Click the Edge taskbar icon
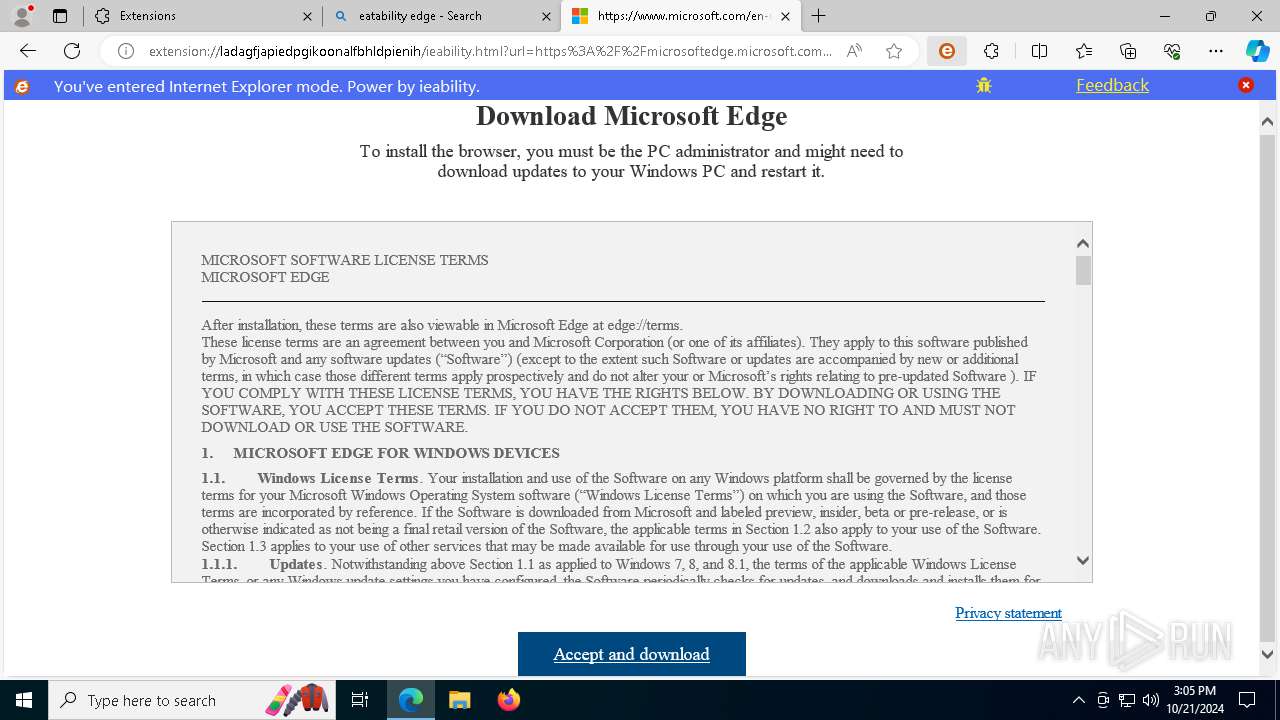Screen dimensions: 1280x720 (x=411, y=700)
